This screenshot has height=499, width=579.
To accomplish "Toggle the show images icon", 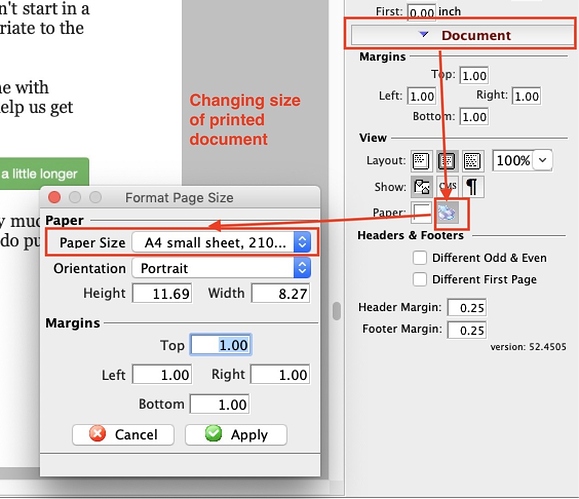I will click(x=421, y=187).
